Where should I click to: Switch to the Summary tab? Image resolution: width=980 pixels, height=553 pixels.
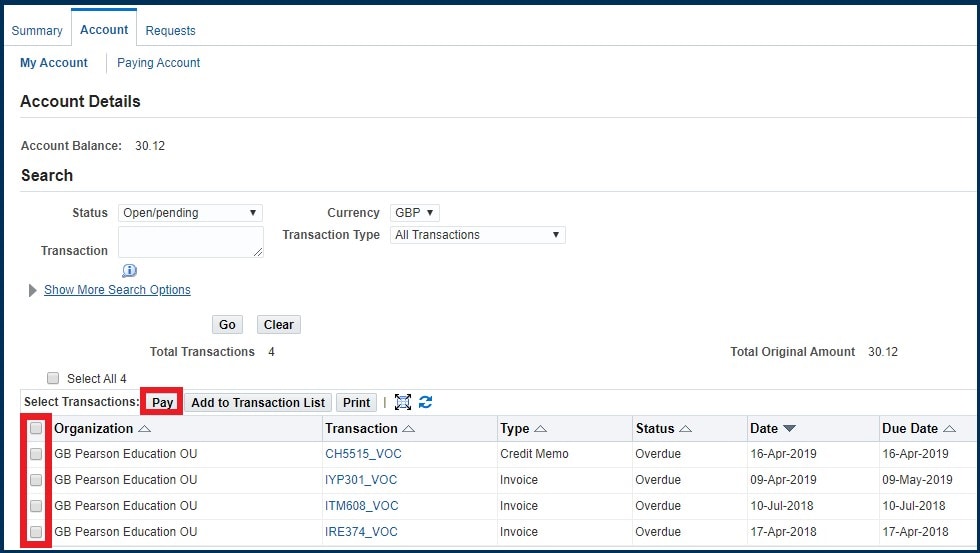(37, 31)
